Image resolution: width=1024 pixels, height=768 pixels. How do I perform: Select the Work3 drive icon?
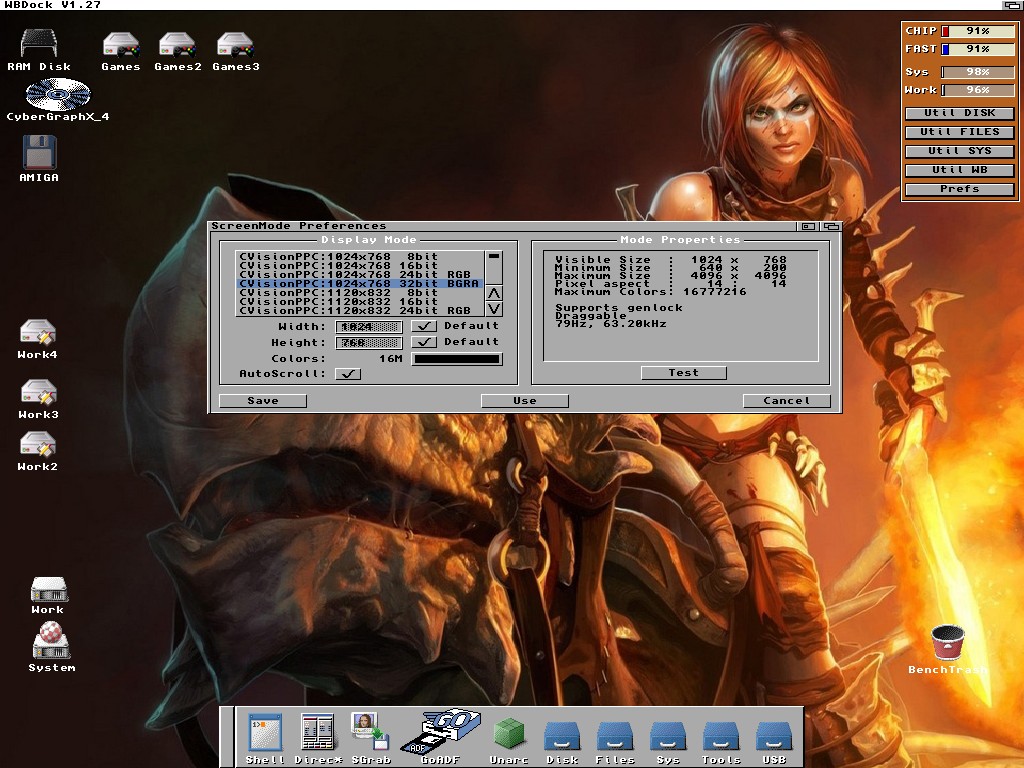(39, 392)
